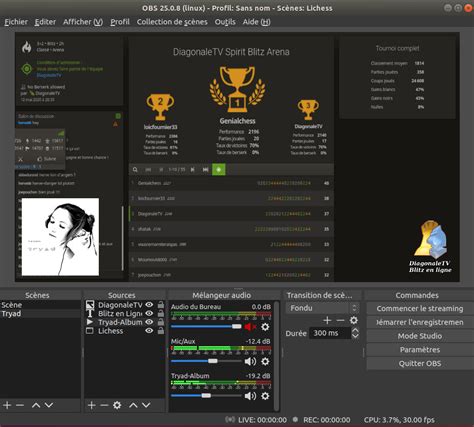Open Audio du Bureau settings gear
Viewport: 474px width, 427px height.
(265, 327)
